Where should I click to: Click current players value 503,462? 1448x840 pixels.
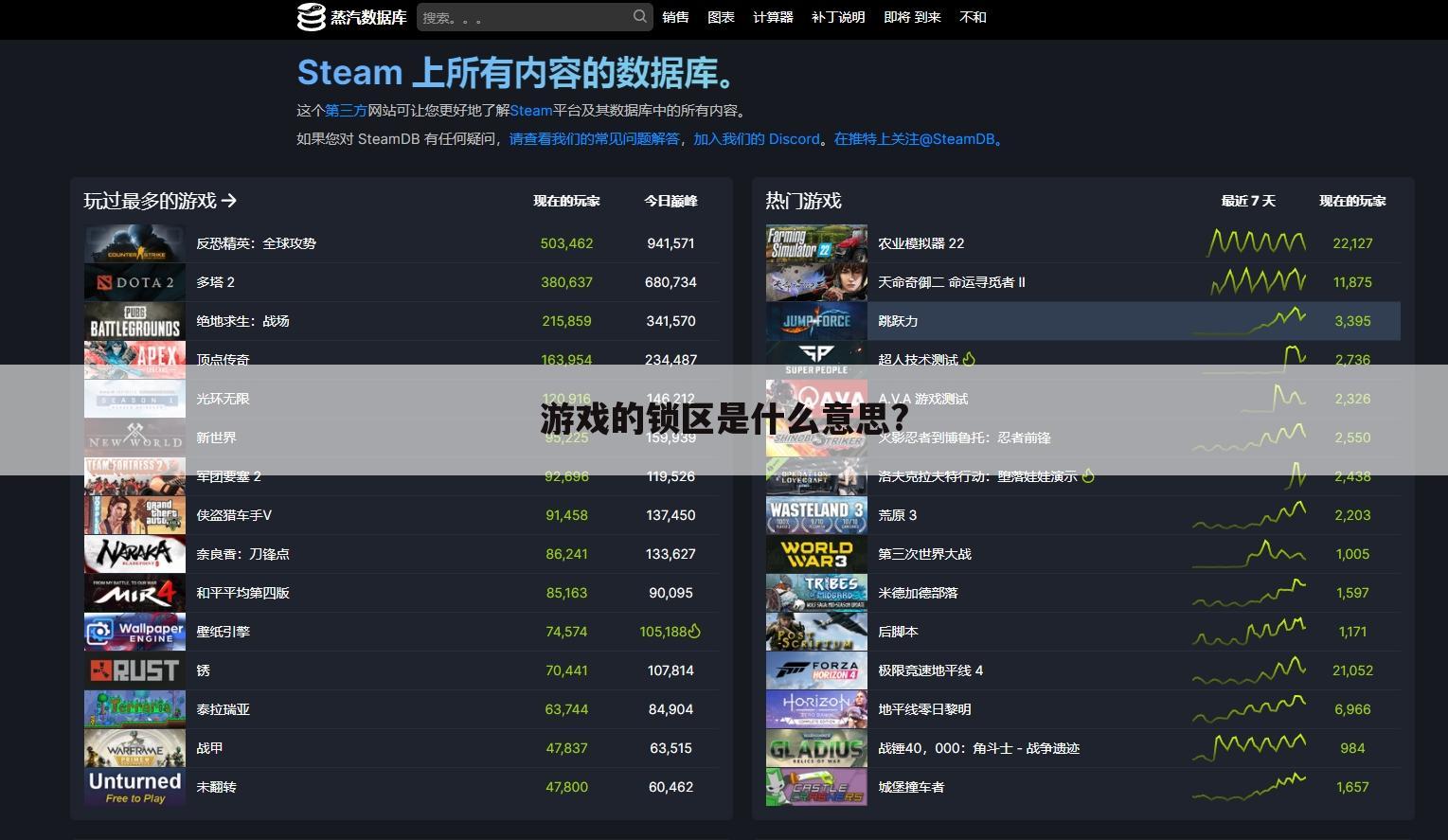click(x=566, y=243)
